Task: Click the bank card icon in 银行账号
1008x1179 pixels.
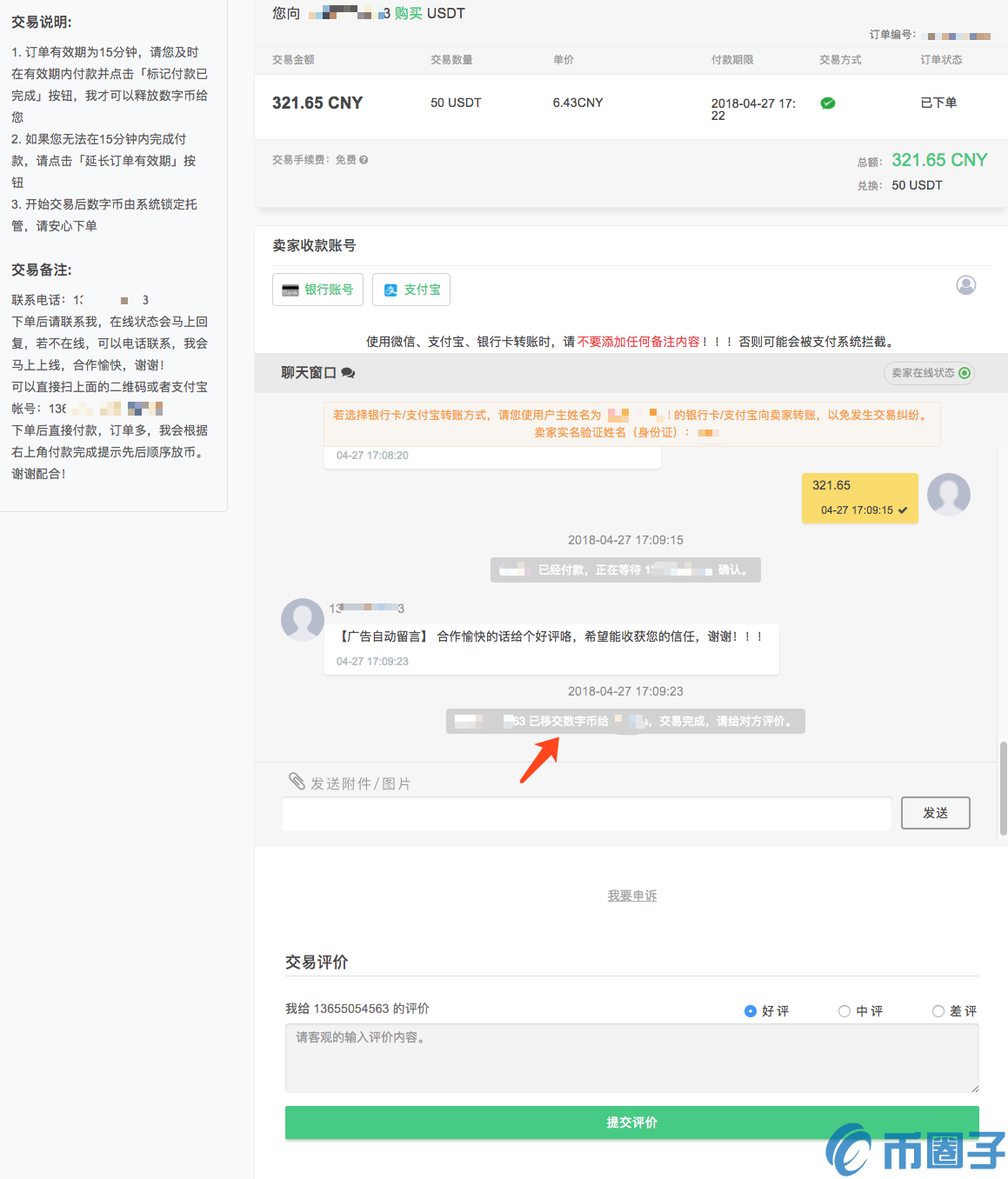Action: point(290,290)
